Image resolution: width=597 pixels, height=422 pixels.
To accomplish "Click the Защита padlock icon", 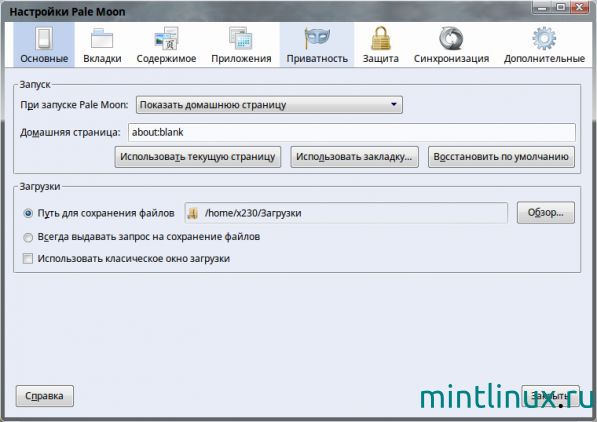I will tap(380, 38).
